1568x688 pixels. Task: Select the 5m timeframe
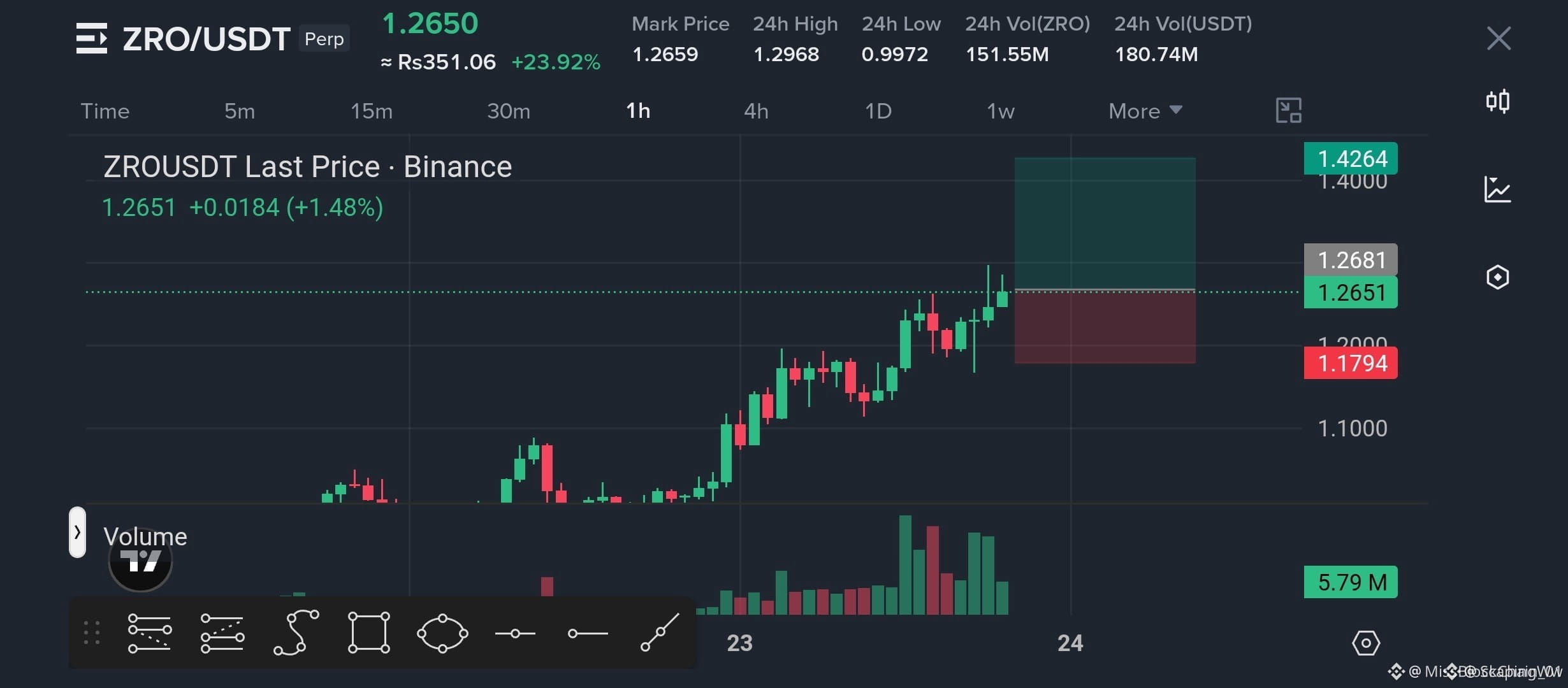(240, 111)
